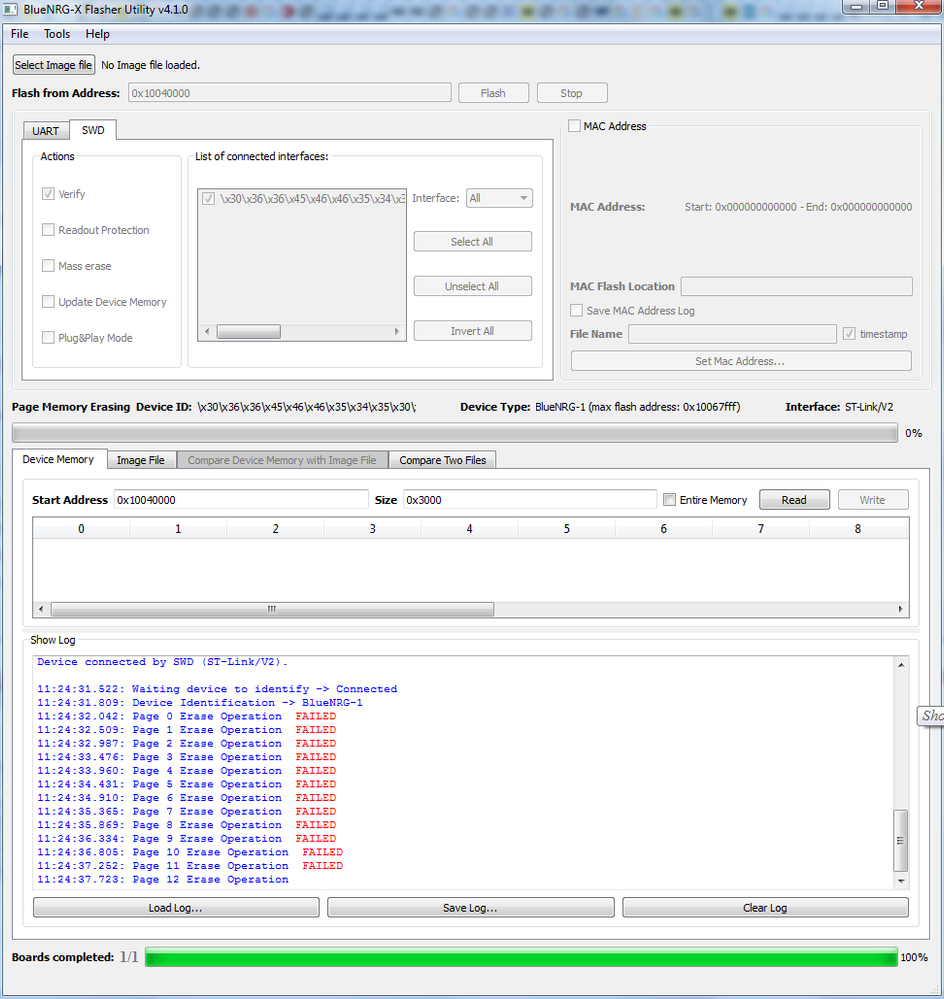Screen dimensions: 944x999
Task: Click the page erasing progress bar
Action: 455,433
